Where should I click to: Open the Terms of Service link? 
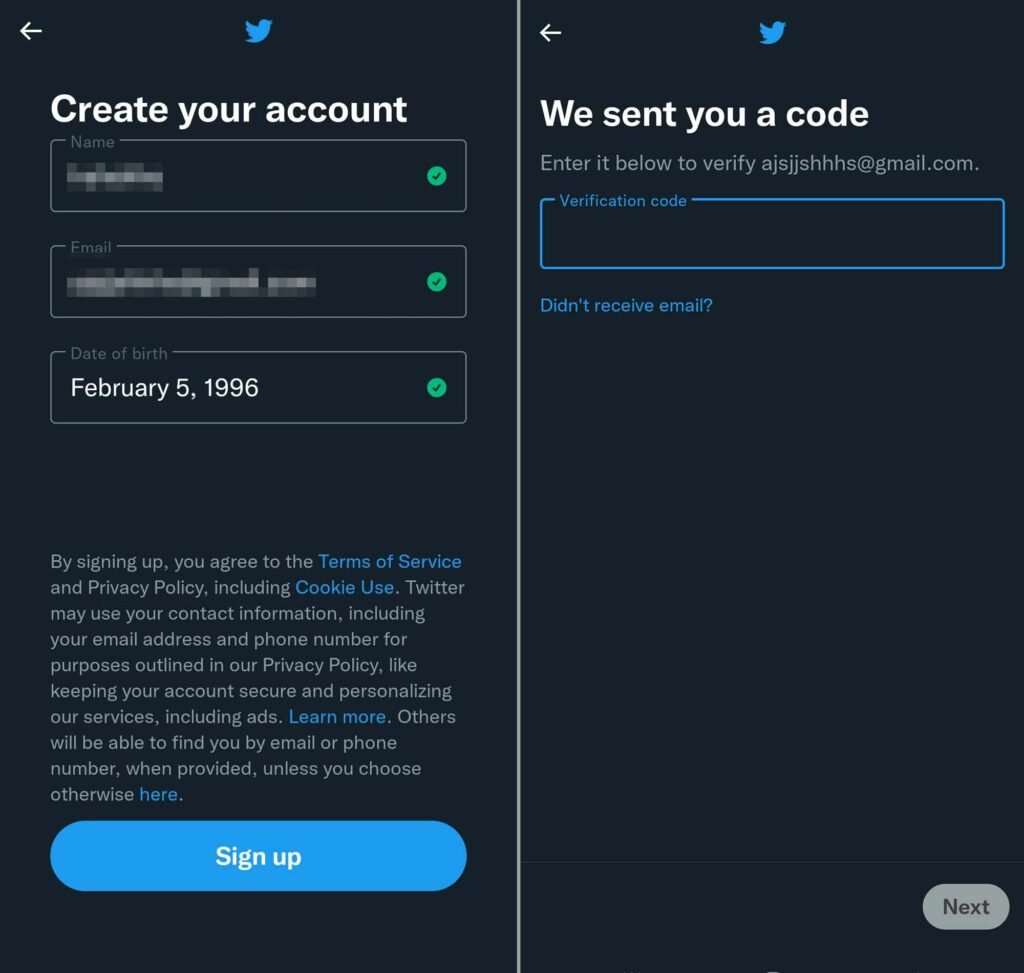click(390, 562)
